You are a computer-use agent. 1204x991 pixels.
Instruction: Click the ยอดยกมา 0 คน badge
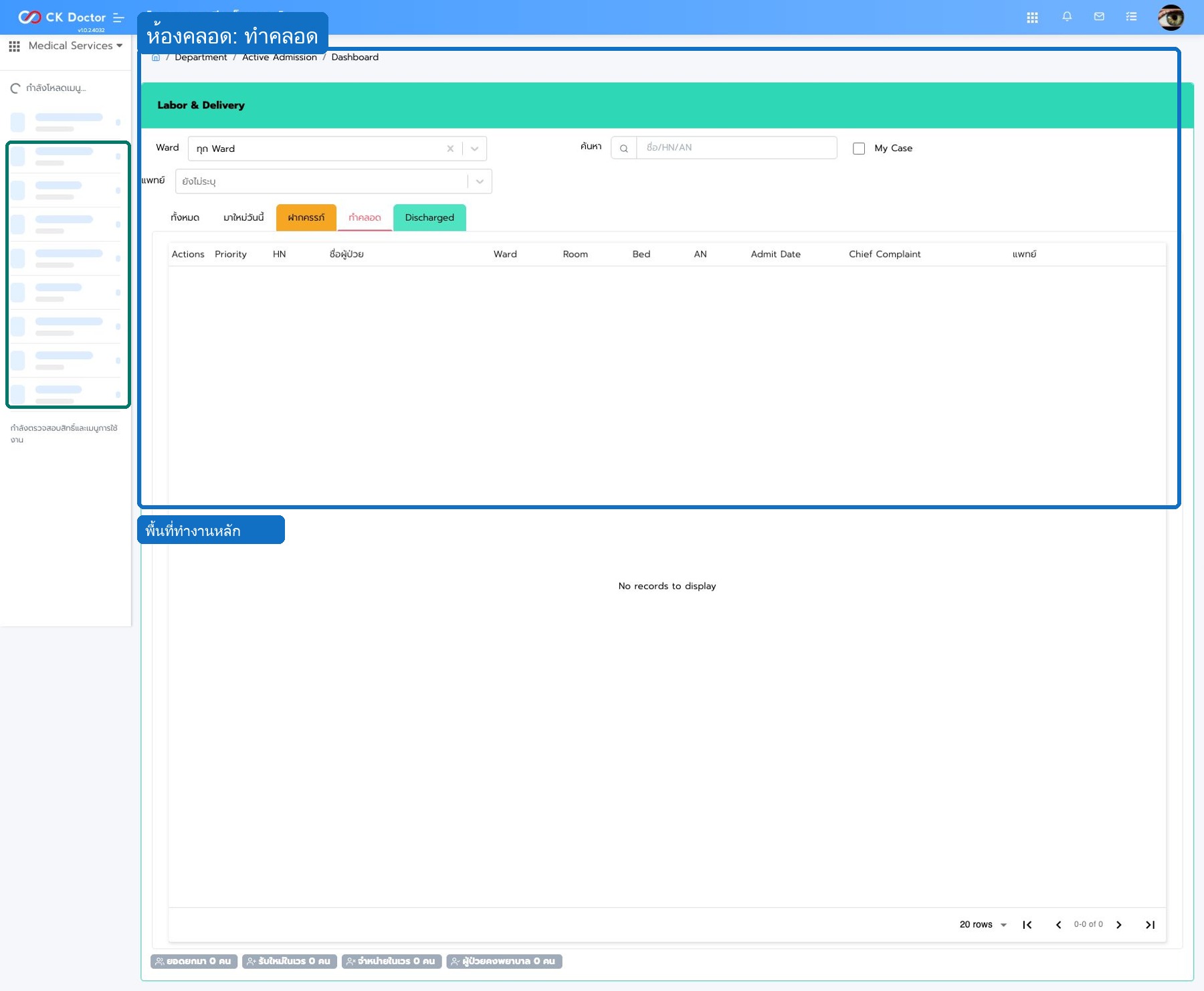click(x=194, y=962)
